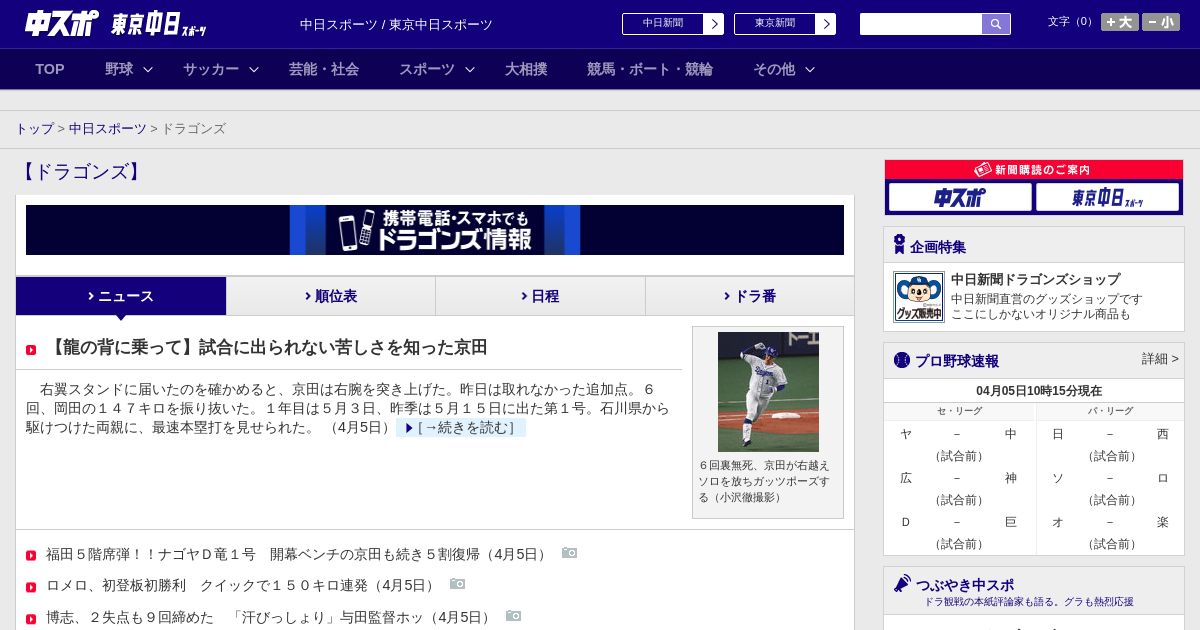The image size is (1200, 630).
Task: Open 大相撲 section
Action: [526, 69]
